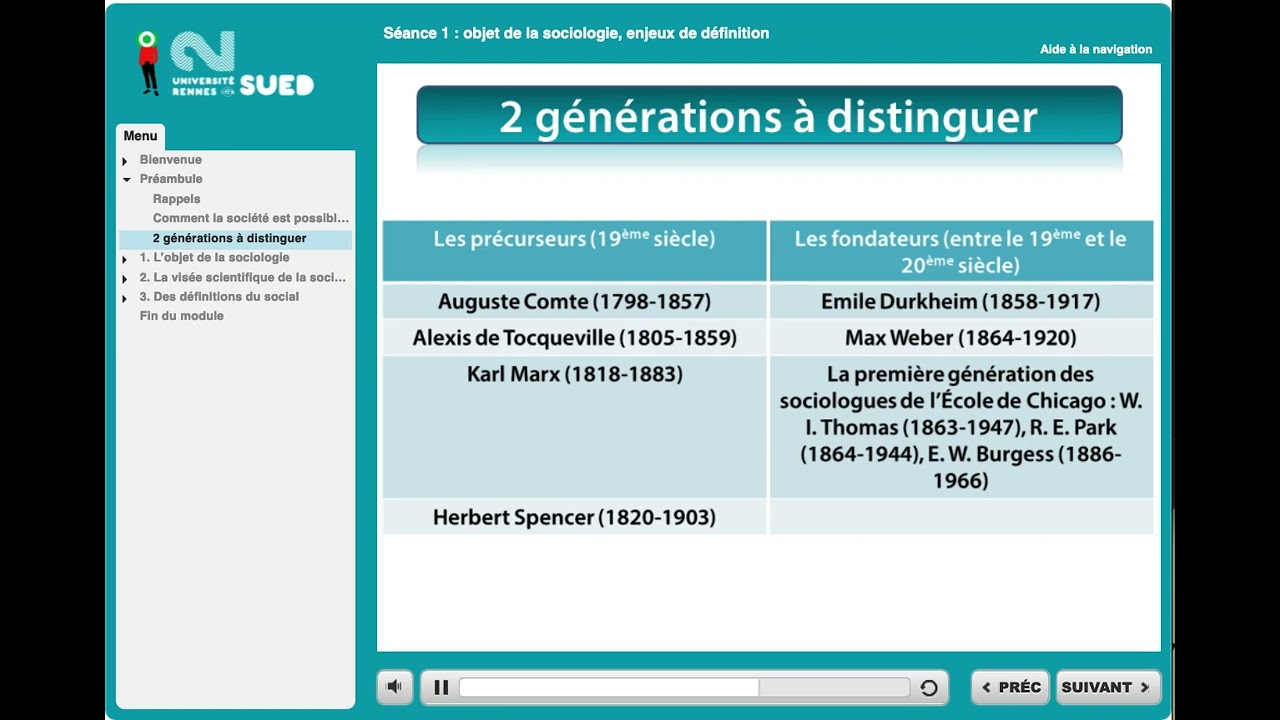Image resolution: width=1280 pixels, height=720 pixels.
Task: Open 2. La visée scientifique de la sociologie
Action: (x=242, y=278)
